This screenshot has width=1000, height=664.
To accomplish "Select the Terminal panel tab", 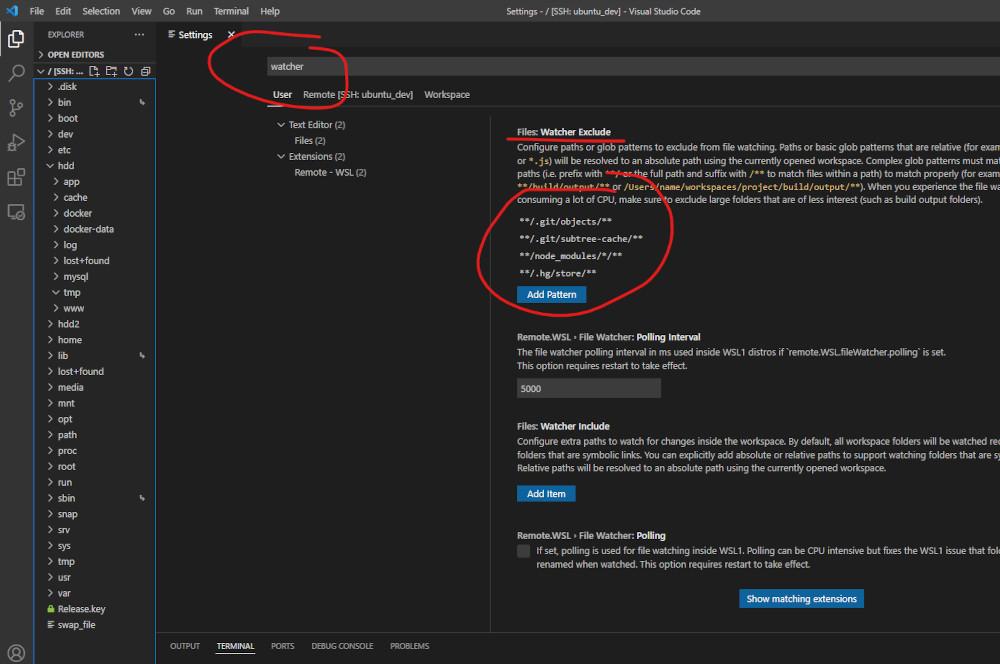I will [x=235, y=646].
